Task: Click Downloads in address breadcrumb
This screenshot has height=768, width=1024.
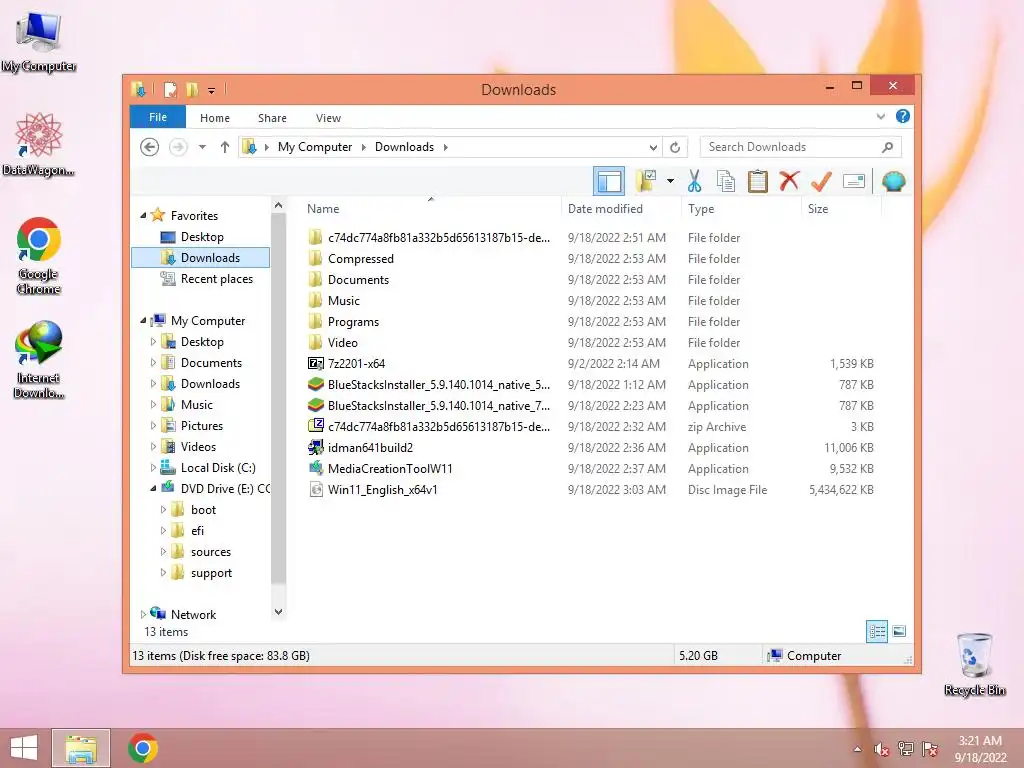Action: pos(404,147)
